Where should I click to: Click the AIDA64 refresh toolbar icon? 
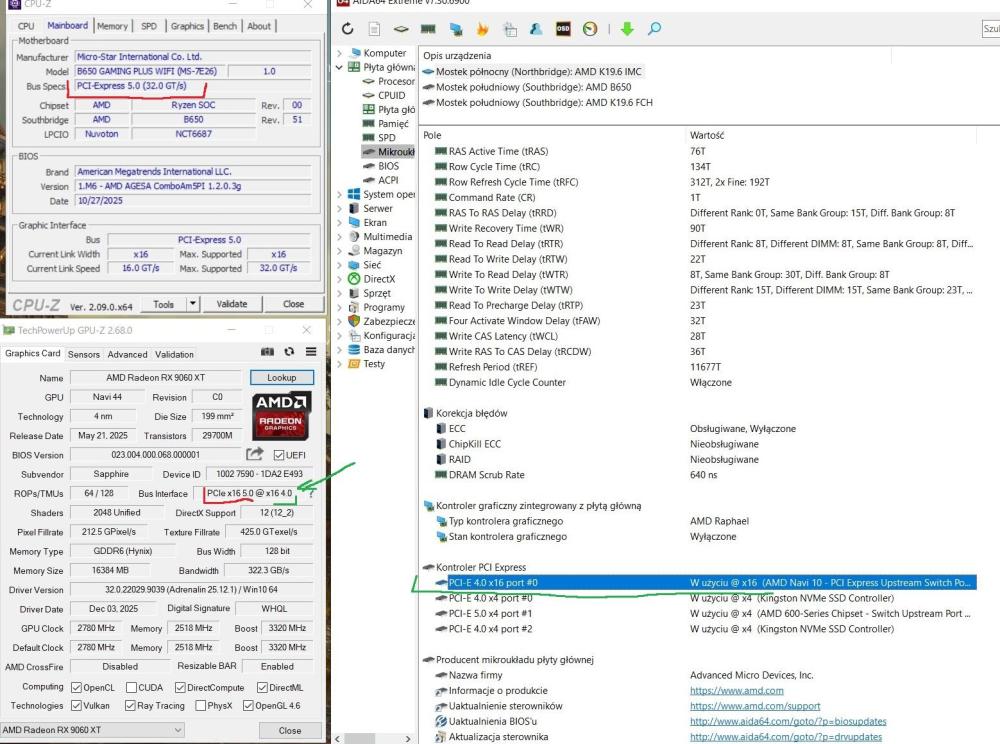[347, 29]
